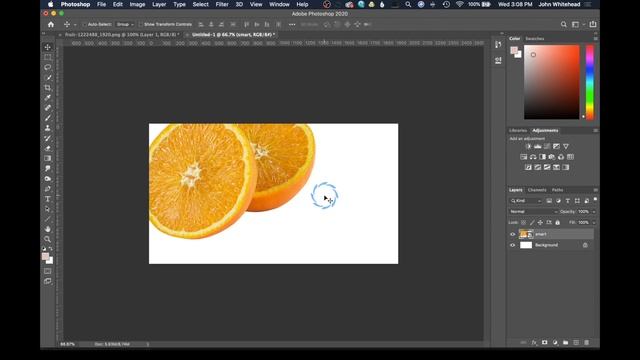The height and width of the screenshot is (360, 640).
Task: Click the Share icon at top right
Action: coord(593,24)
